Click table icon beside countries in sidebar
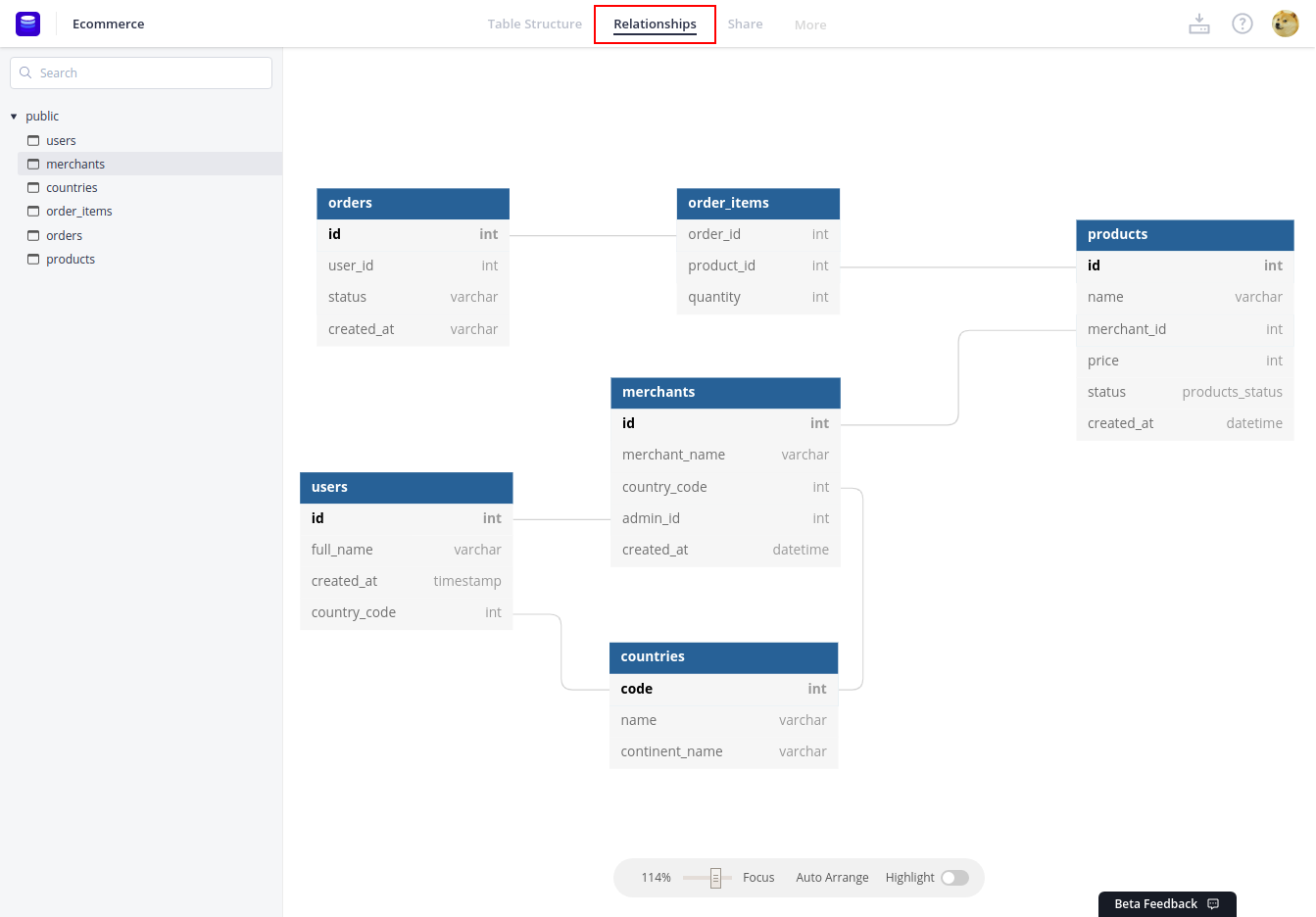 tap(33, 187)
